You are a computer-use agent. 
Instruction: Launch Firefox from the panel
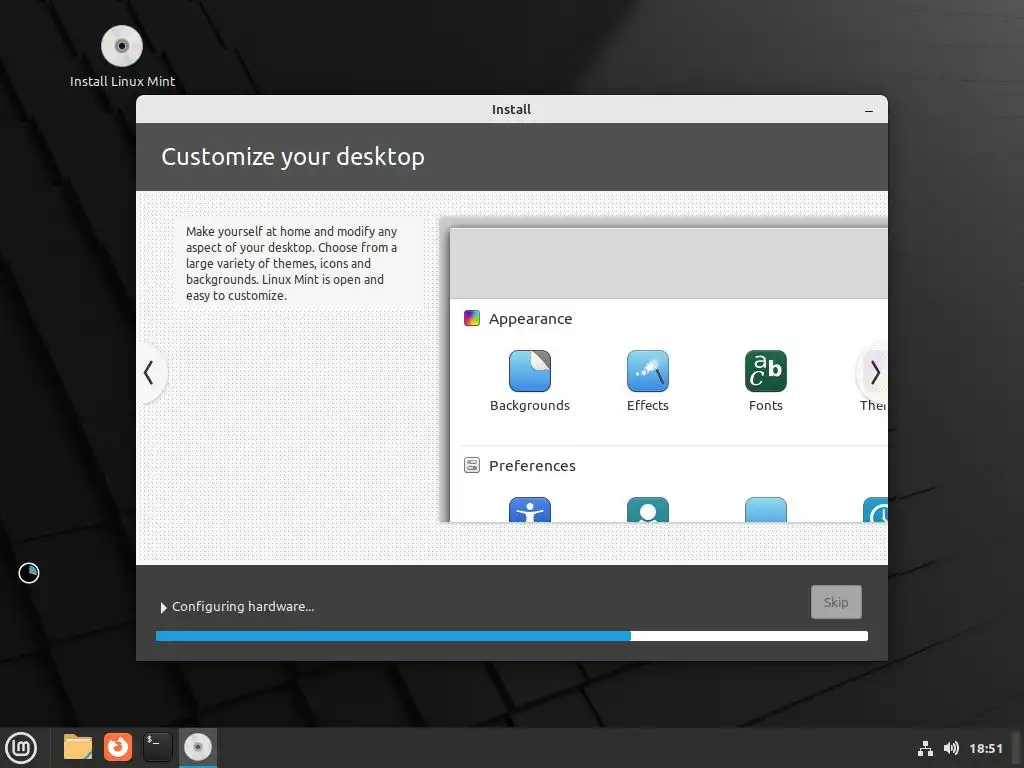(x=118, y=747)
